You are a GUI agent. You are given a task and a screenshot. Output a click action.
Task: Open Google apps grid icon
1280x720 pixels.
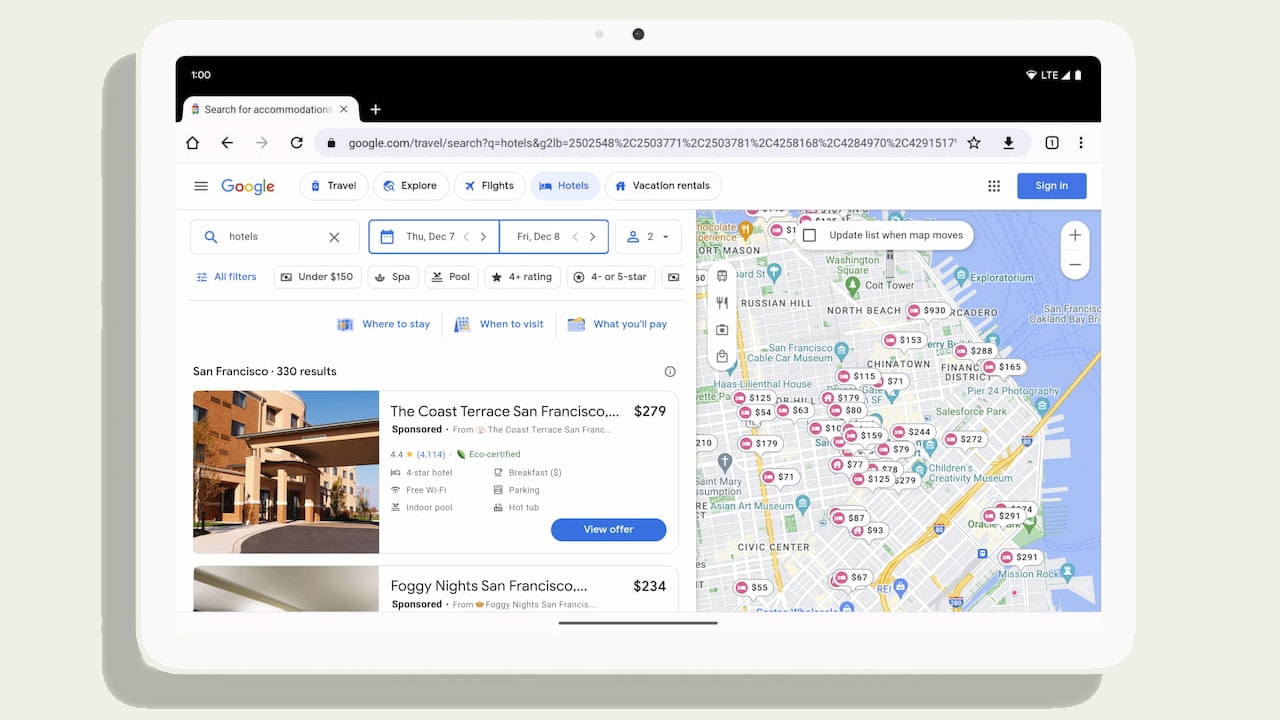[x=994, y=186]
